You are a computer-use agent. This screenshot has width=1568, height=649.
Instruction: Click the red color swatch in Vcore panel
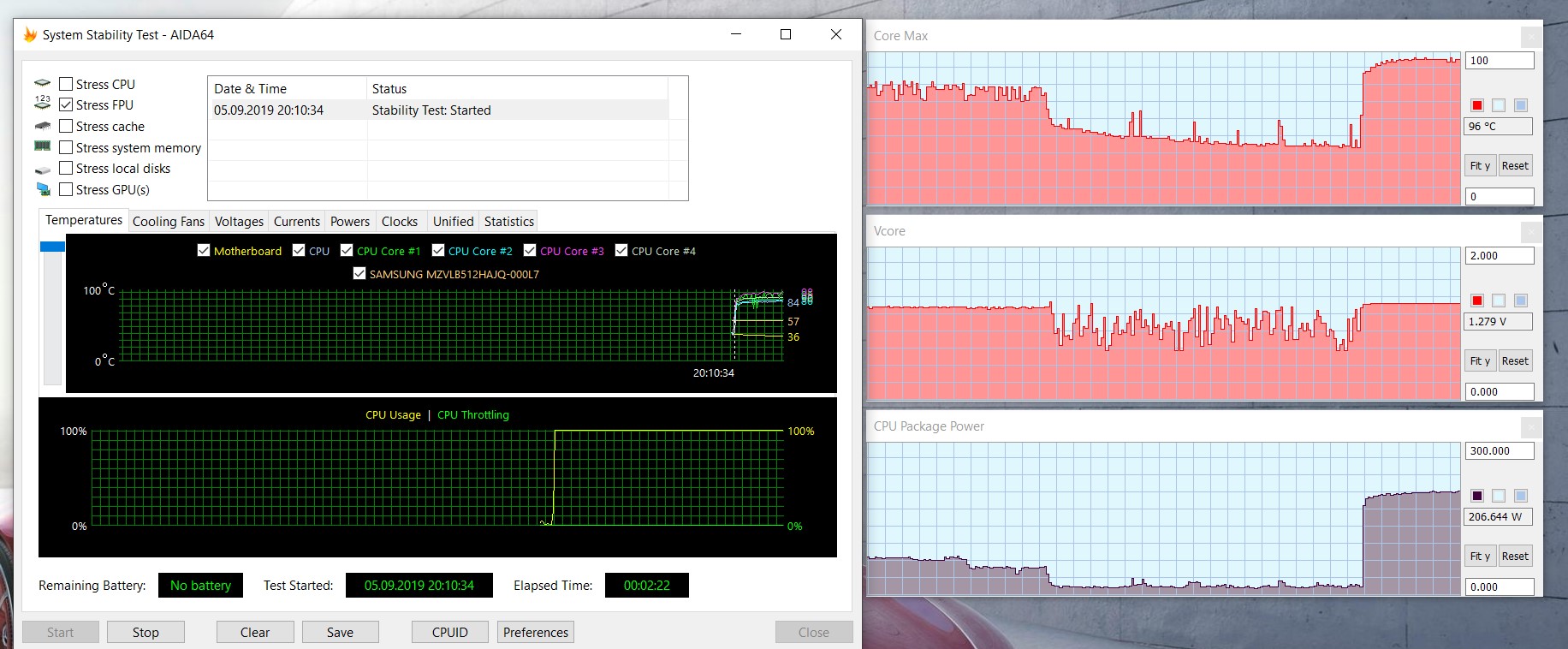tap(1477, 300)
